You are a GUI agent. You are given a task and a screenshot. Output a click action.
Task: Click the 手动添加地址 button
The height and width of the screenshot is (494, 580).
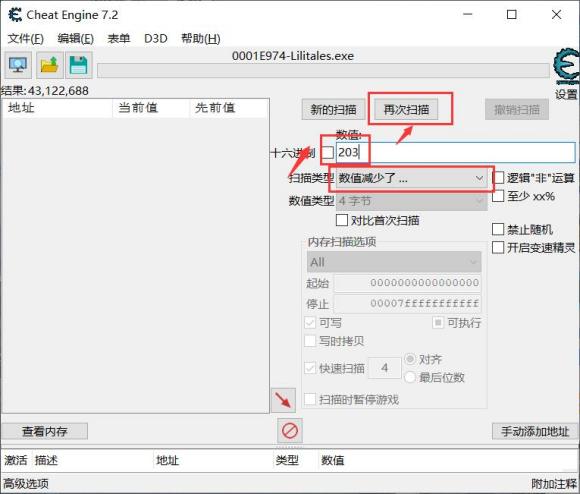coord(535,431)
